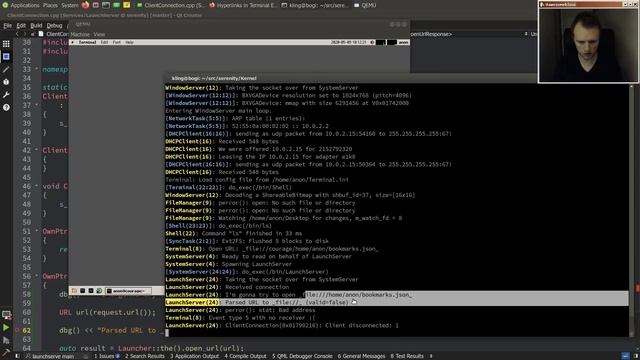The height and width of the screenshot is (360, 640).
Task: Open Help mode question mark icon
Action: coord(6,107)
